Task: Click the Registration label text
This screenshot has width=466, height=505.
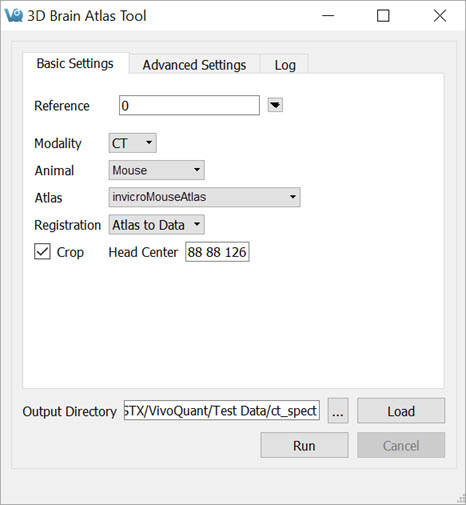Action: [x=68, y=225]
